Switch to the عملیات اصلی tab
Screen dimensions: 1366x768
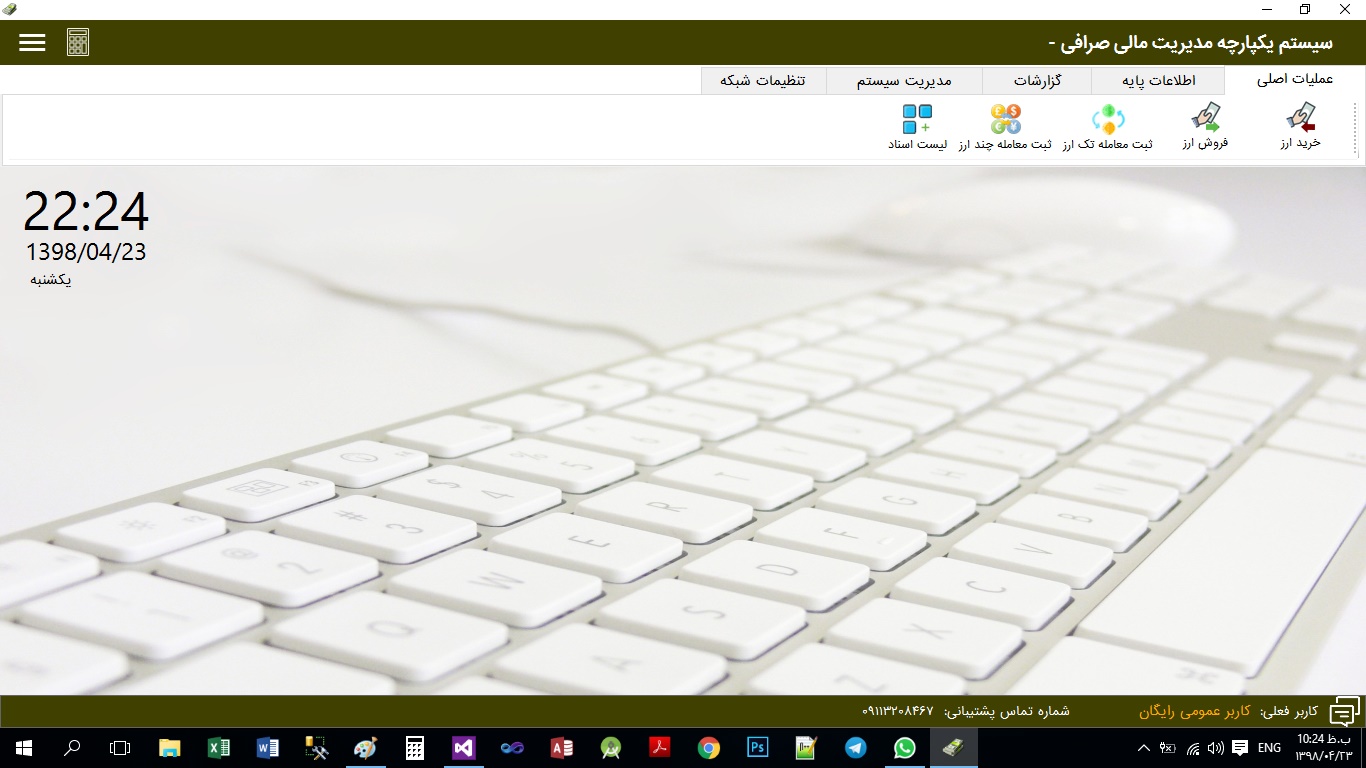point(1295,80)
